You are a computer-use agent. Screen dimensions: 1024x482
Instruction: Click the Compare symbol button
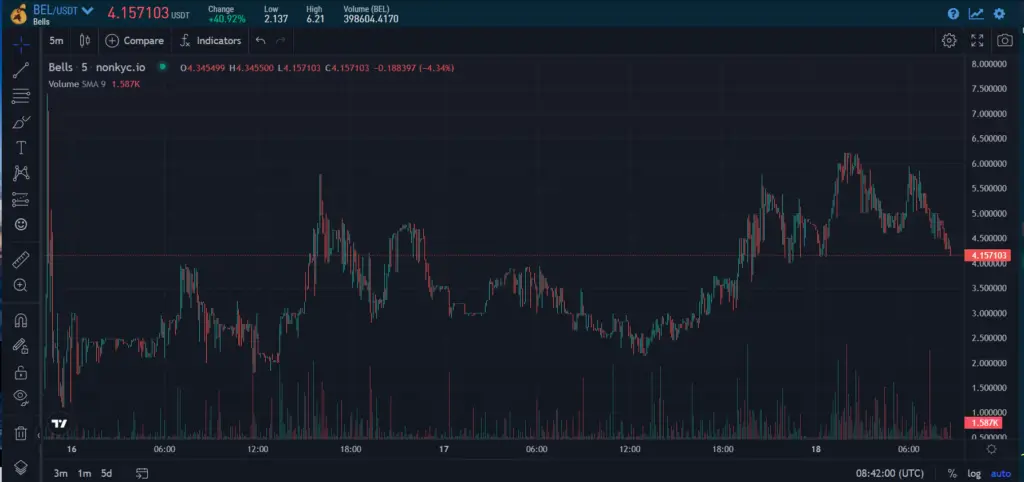click(x=135, y=40)
